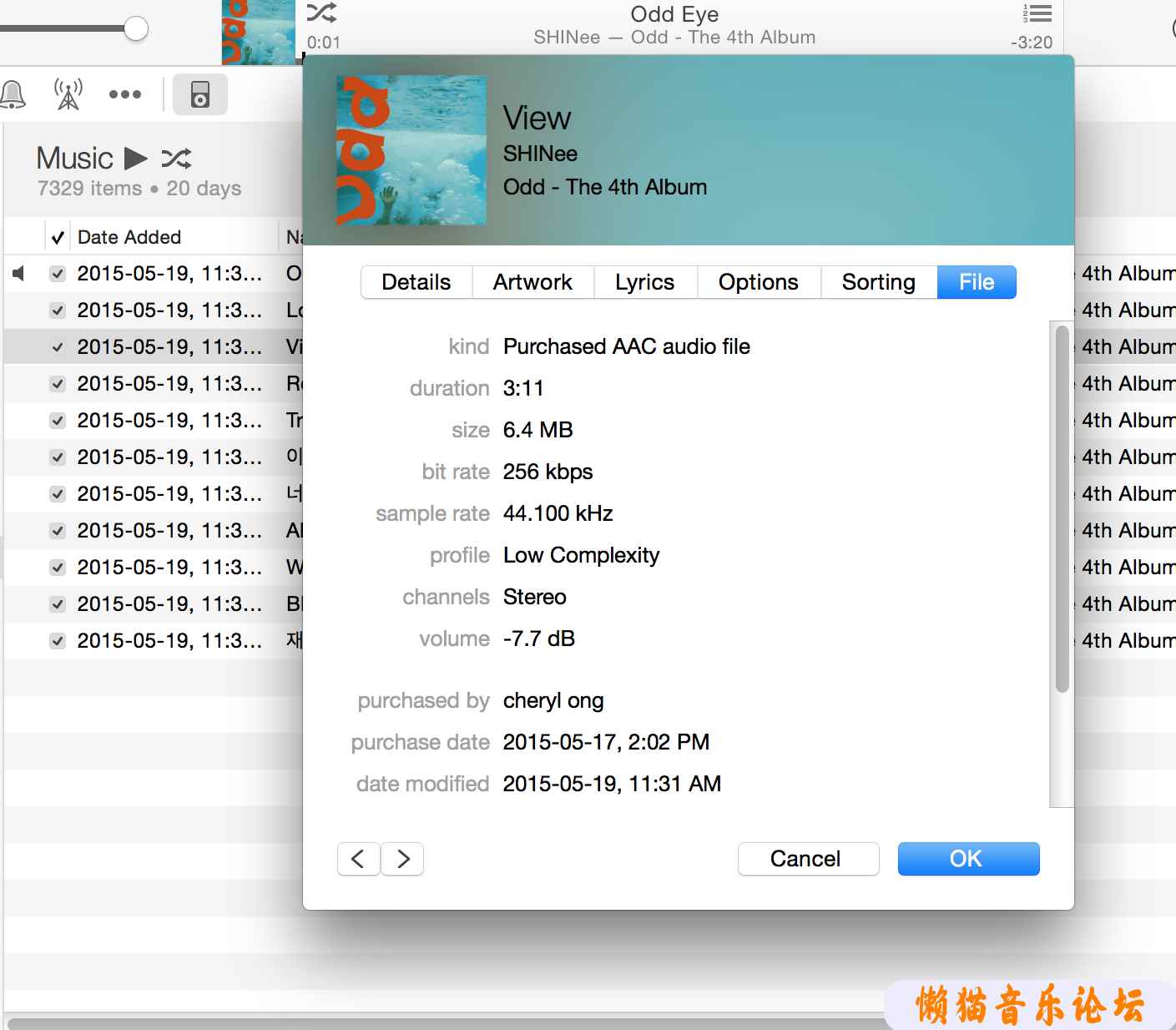
Task: Adjust the volume slider knob
Action: [135, 28]
